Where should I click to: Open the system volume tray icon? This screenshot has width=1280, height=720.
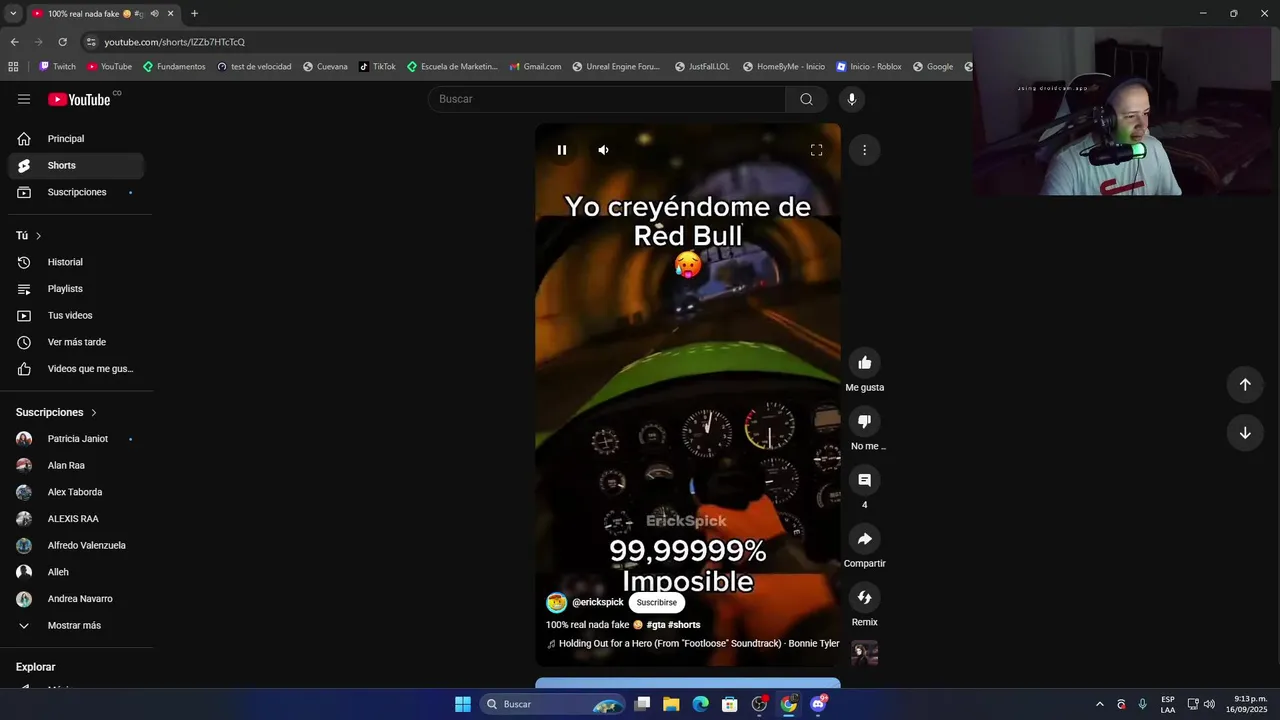1209,704
